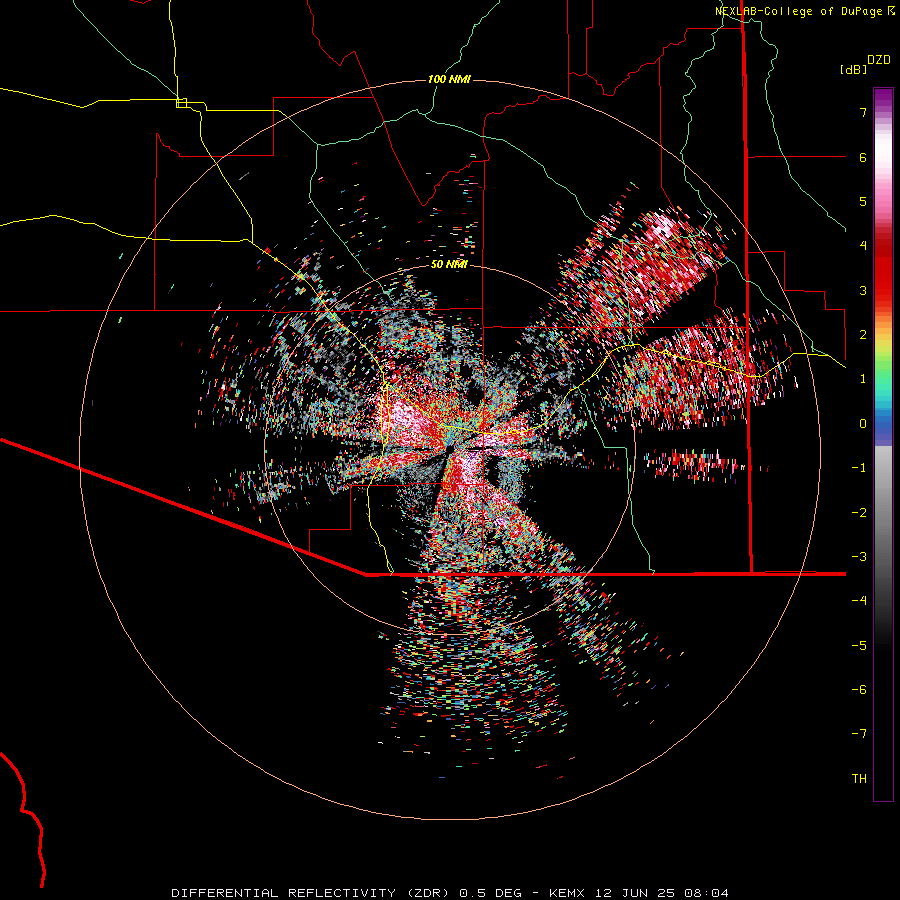
Task: Click the 50 NMI range ring label
Action: 449,265
